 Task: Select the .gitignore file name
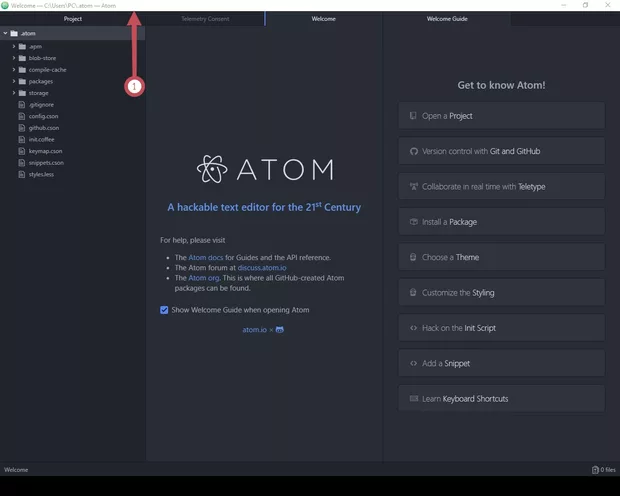(41, 105)
